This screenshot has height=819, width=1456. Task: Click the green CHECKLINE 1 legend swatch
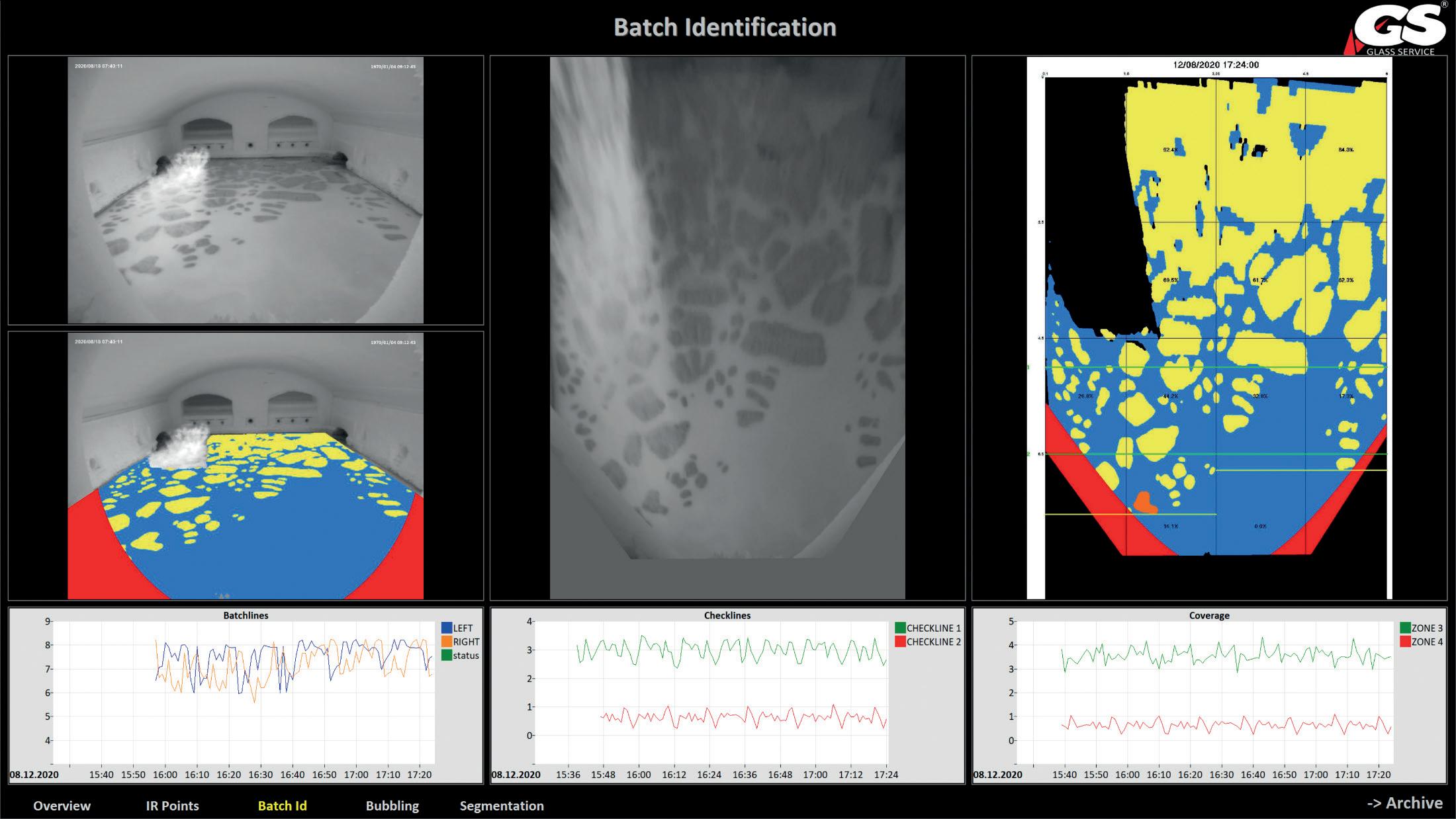point(900,628)
